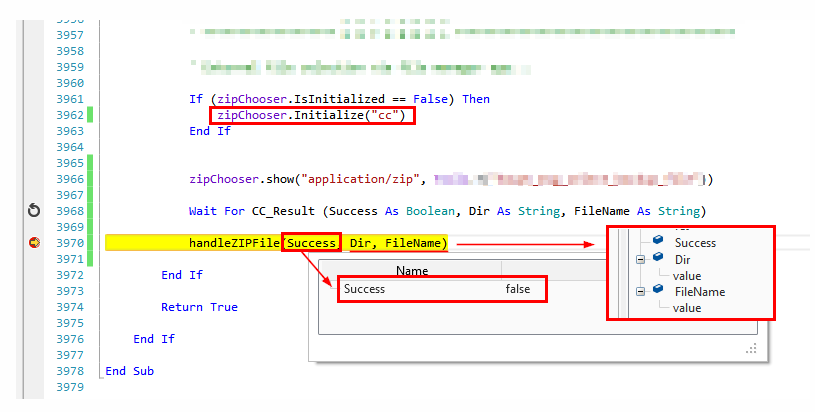Click the blue cube icon beside Success
This screenshot has height=412, width=815.
(x=658, y=240)
